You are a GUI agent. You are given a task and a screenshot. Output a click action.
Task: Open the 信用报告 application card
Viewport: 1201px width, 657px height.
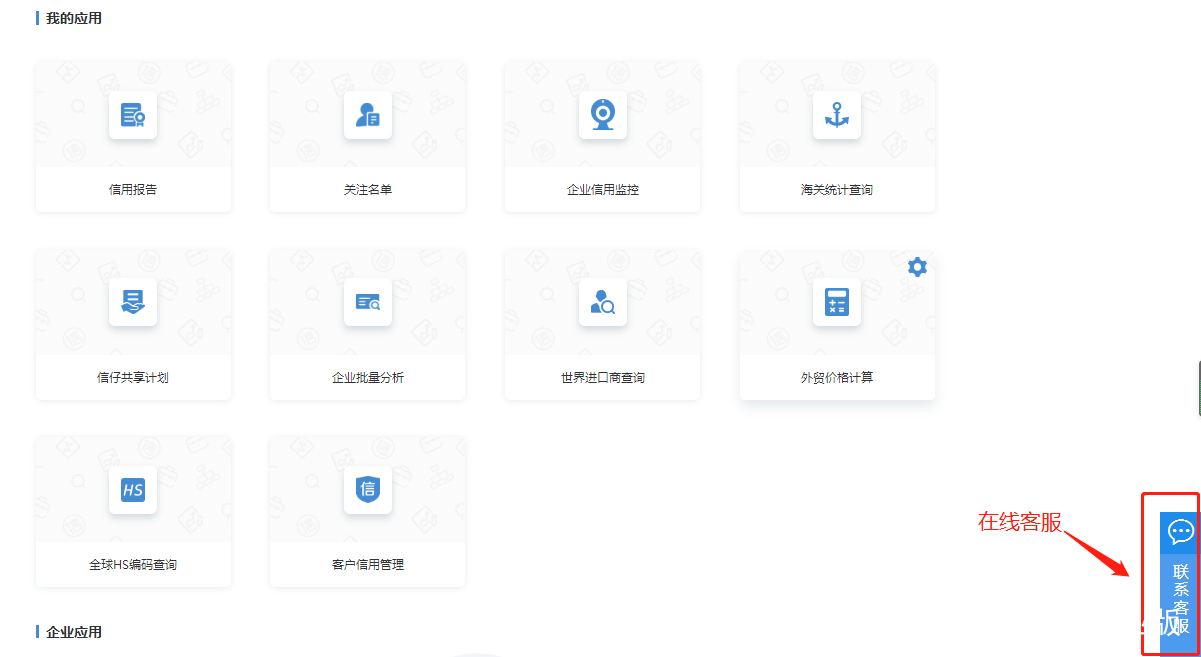pyautogui.click(x=133, y=136)
